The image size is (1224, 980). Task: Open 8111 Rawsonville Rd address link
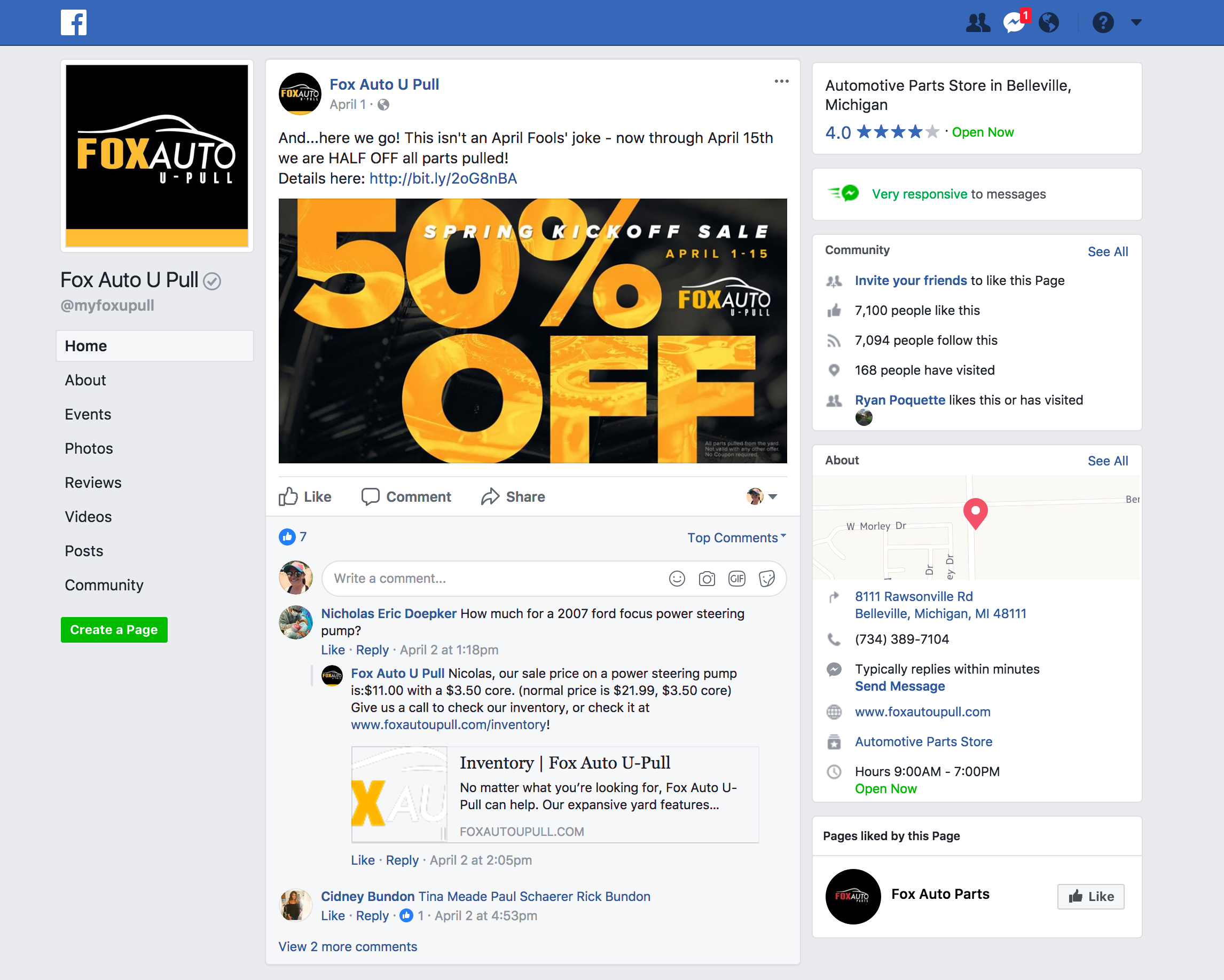(940, 605)
